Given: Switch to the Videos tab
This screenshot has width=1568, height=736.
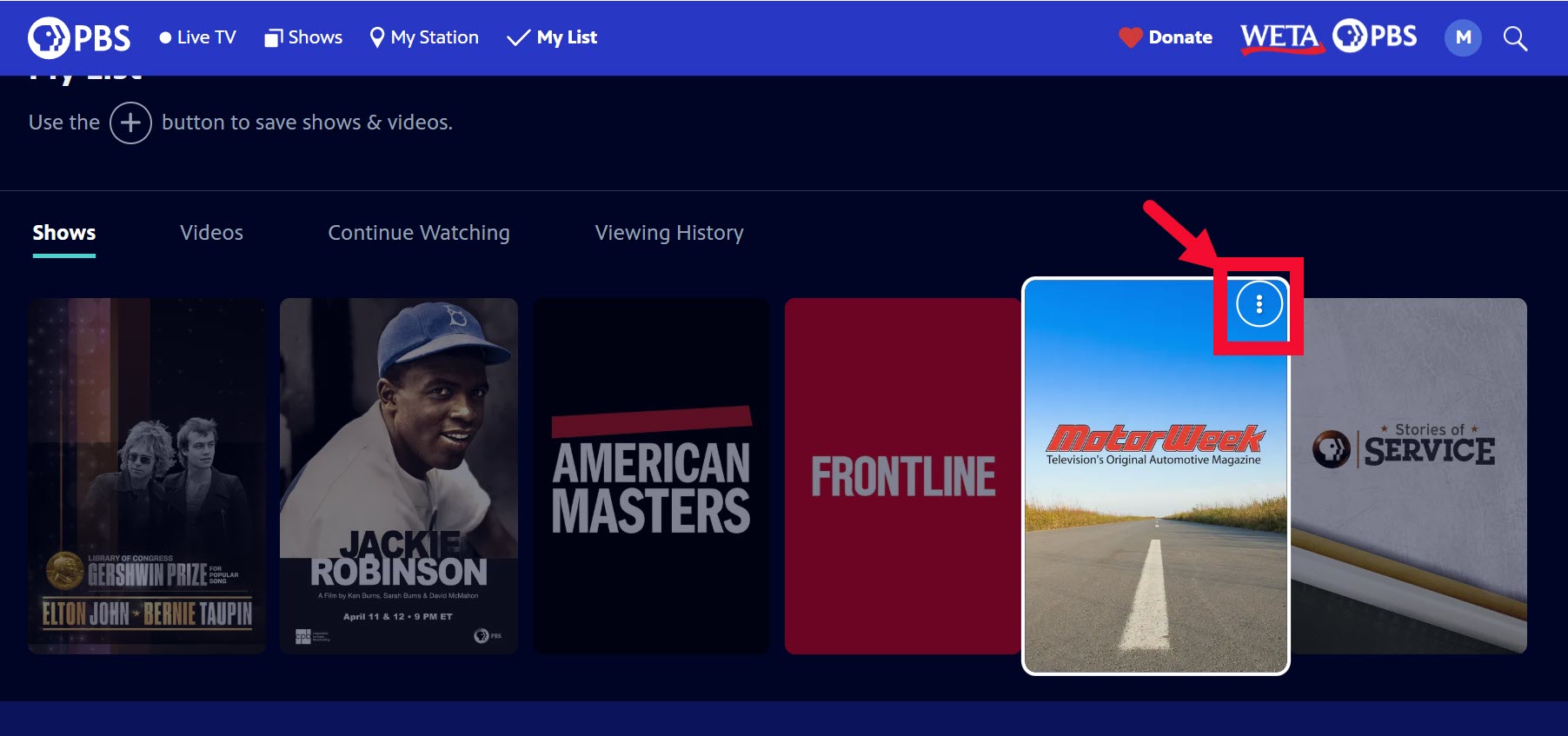Looking at the screenshot, I should tap(211, 233).
